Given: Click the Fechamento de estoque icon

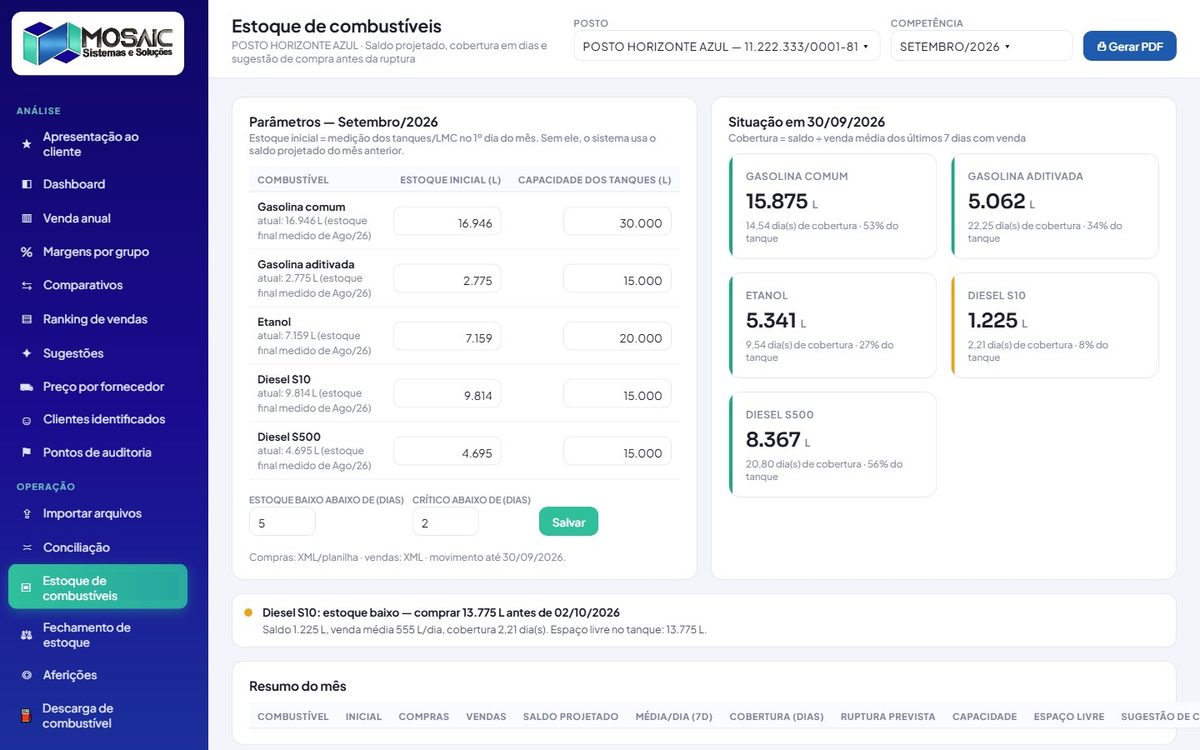Looking at the screenshot, I should [26, 635].
